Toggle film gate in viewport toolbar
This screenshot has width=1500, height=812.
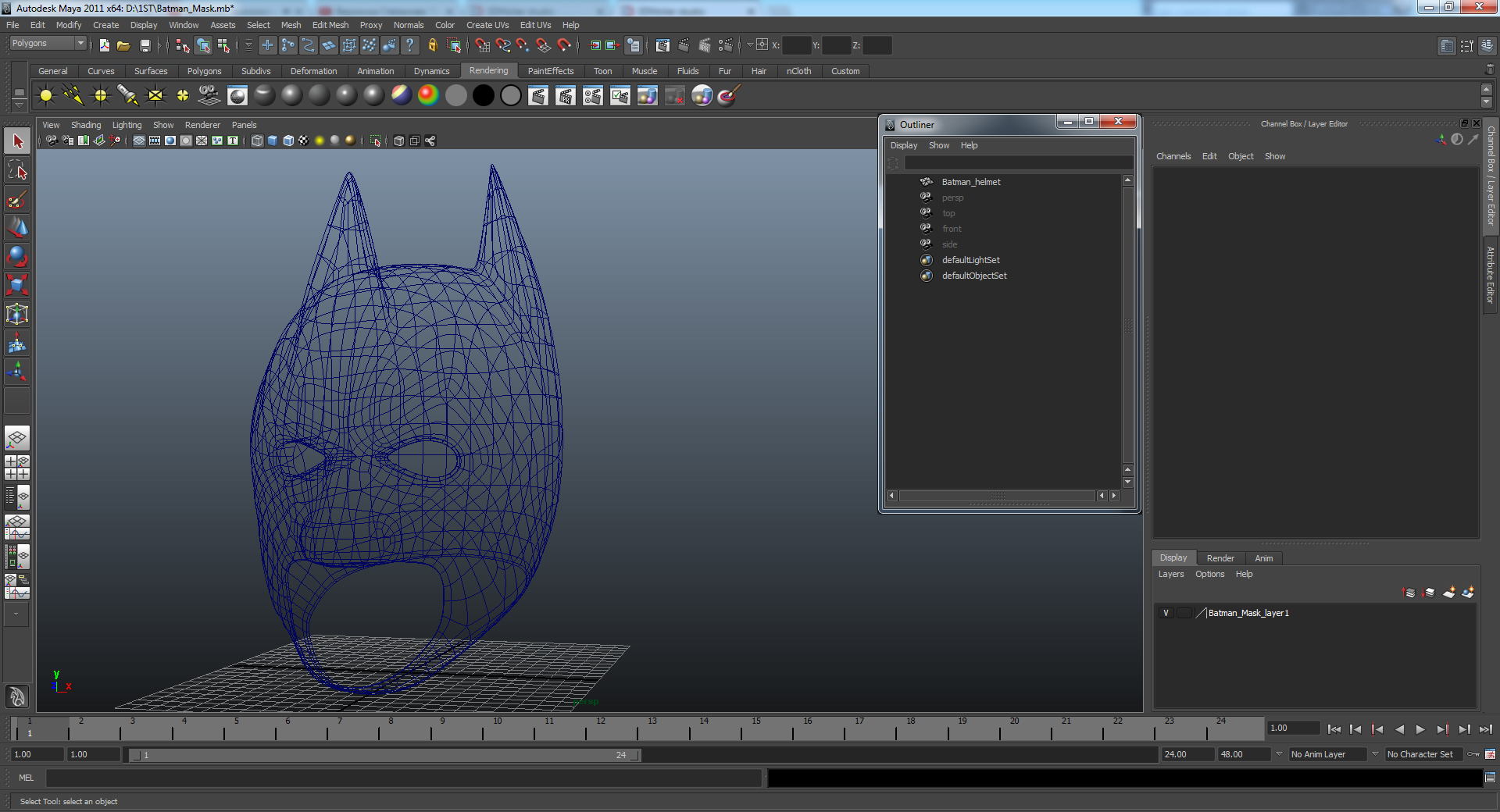coord(155,141)
